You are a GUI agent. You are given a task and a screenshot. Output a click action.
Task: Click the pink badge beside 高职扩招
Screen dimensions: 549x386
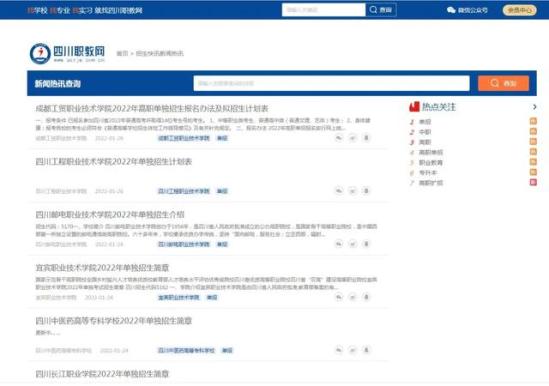pyautogui.click(x=533, y=182)
